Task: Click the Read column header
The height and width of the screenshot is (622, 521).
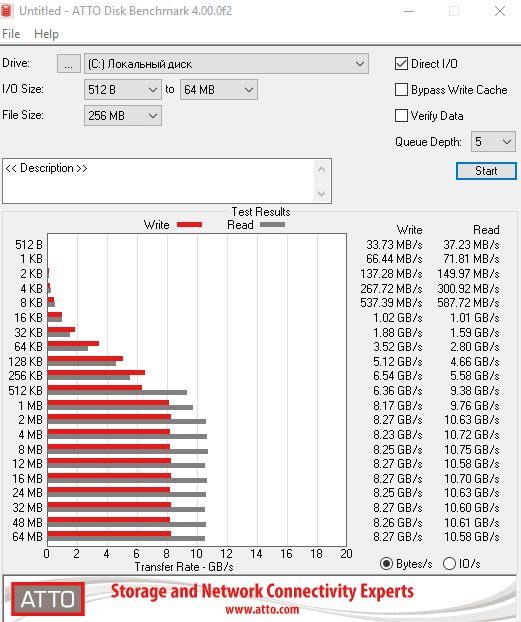Action: 486,230
